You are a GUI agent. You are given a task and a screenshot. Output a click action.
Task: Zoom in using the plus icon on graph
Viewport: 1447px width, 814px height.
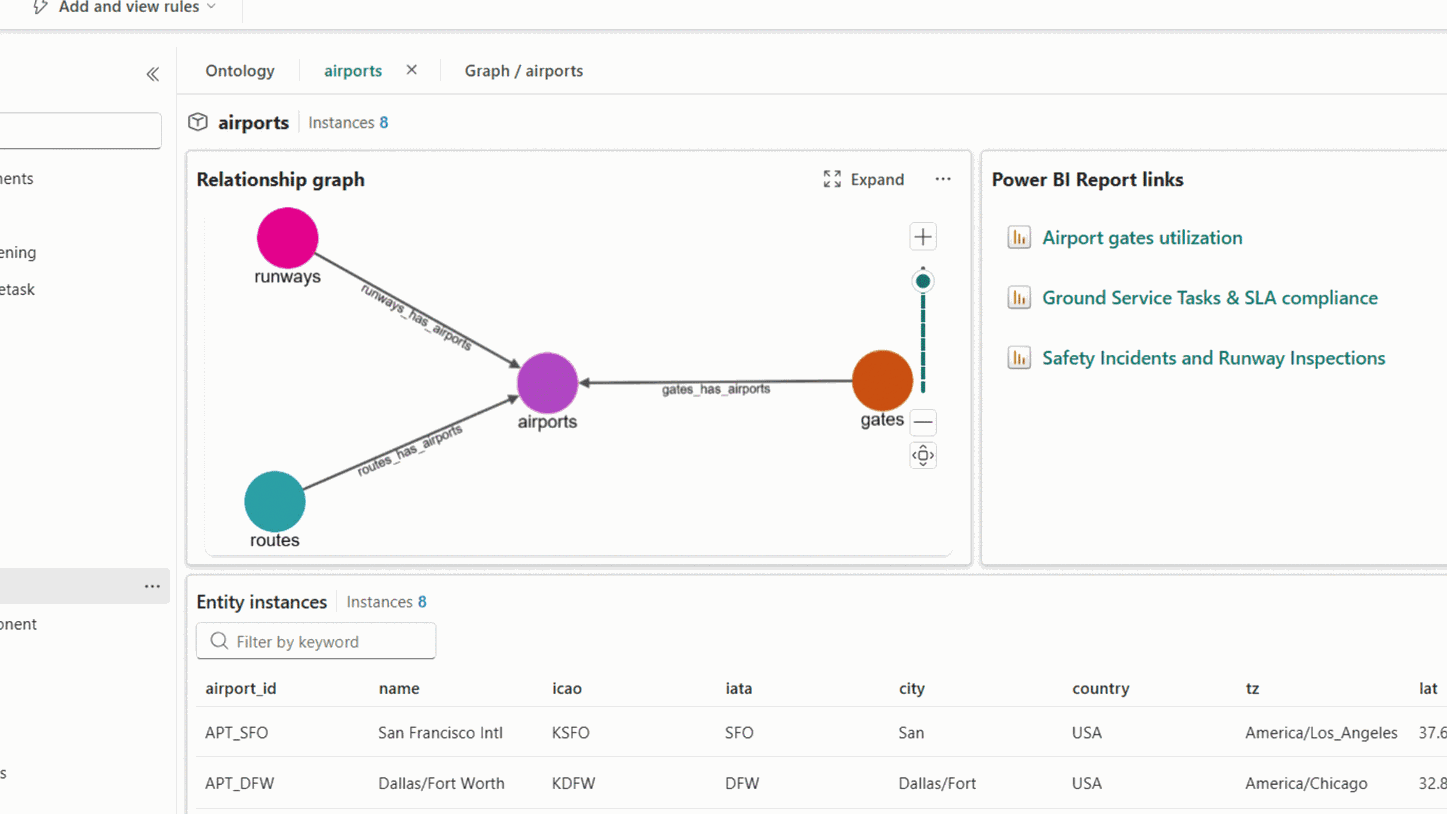922,236
